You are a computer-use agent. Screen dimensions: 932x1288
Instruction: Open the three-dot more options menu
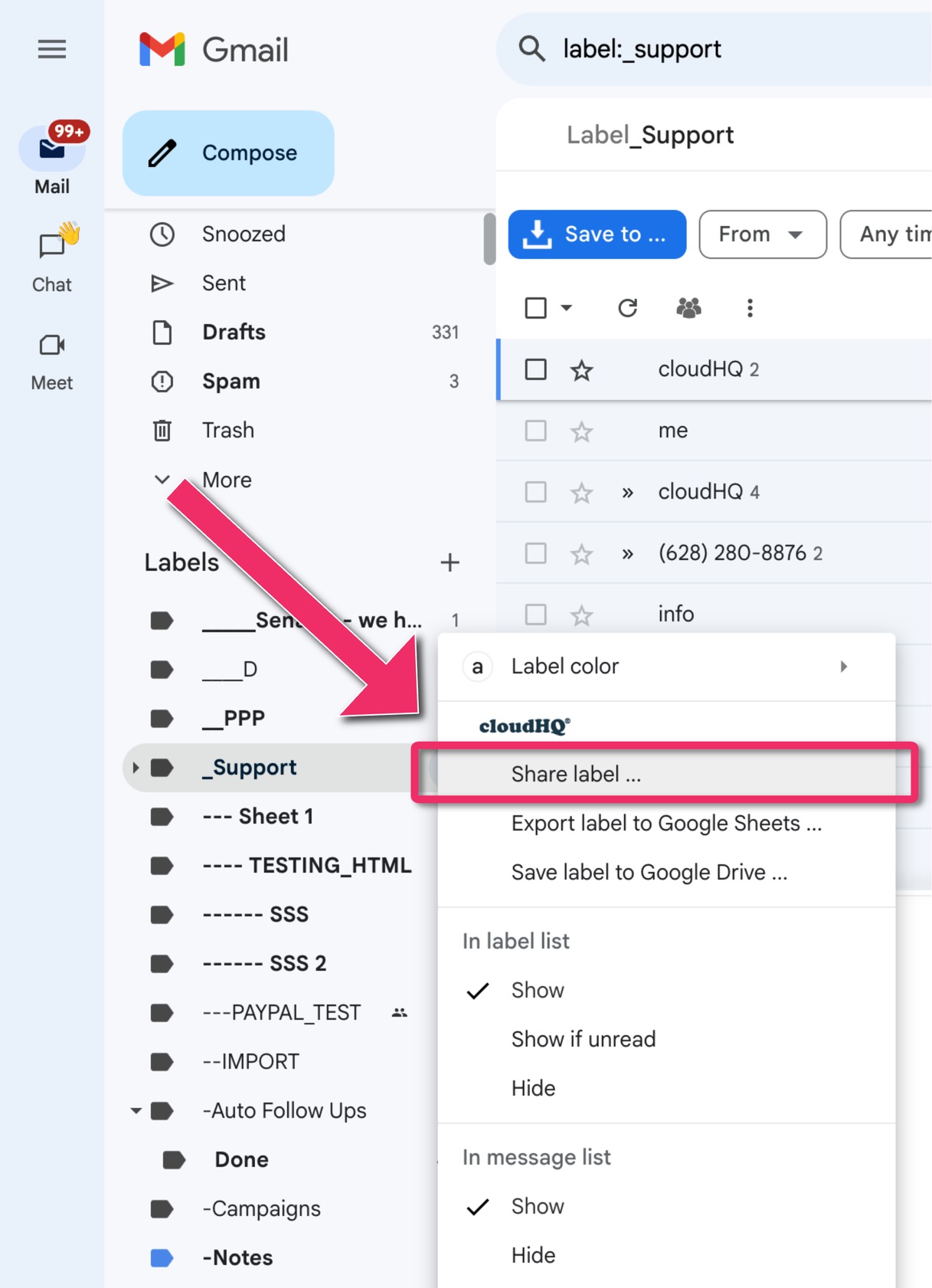tap(750, 308)
